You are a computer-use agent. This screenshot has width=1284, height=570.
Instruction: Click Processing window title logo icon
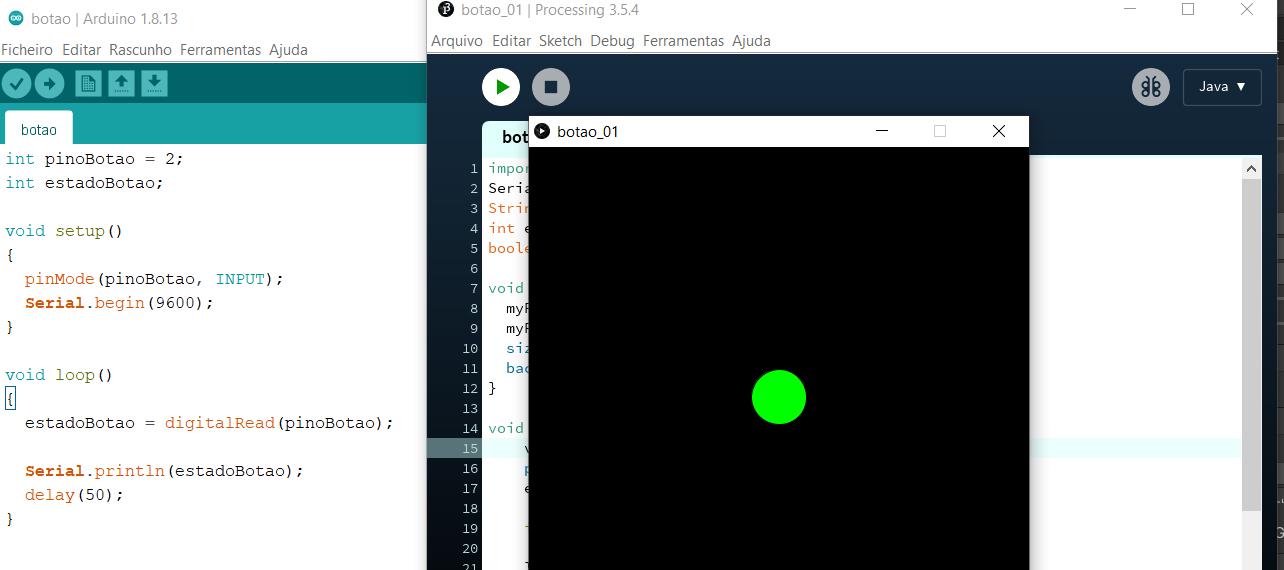446,10
